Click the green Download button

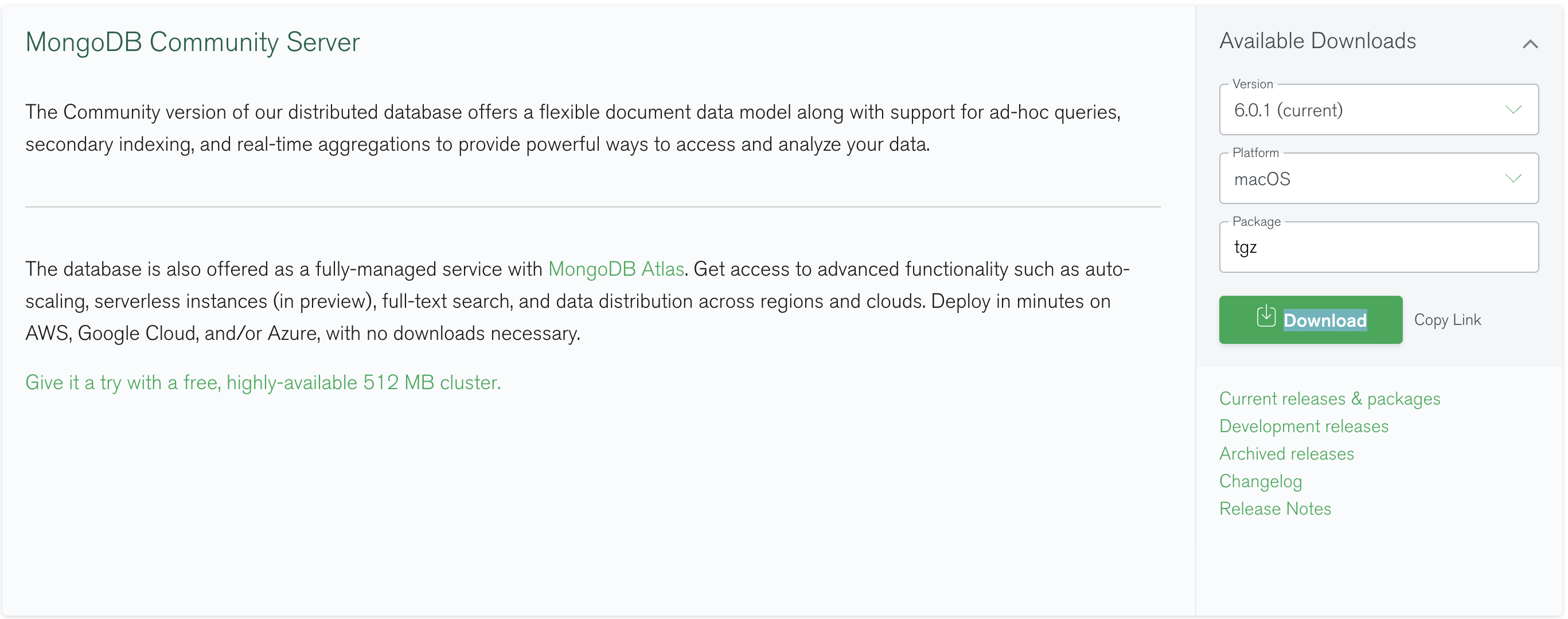(x=1310, y=319)
